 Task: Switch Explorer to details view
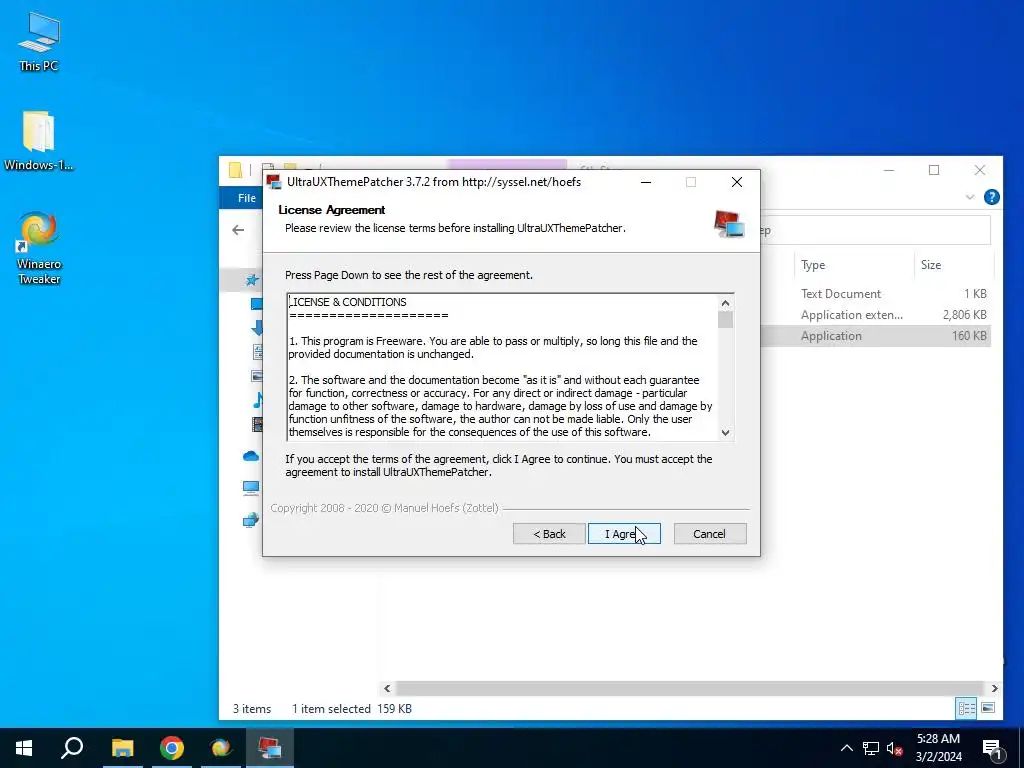pos(966,708)
